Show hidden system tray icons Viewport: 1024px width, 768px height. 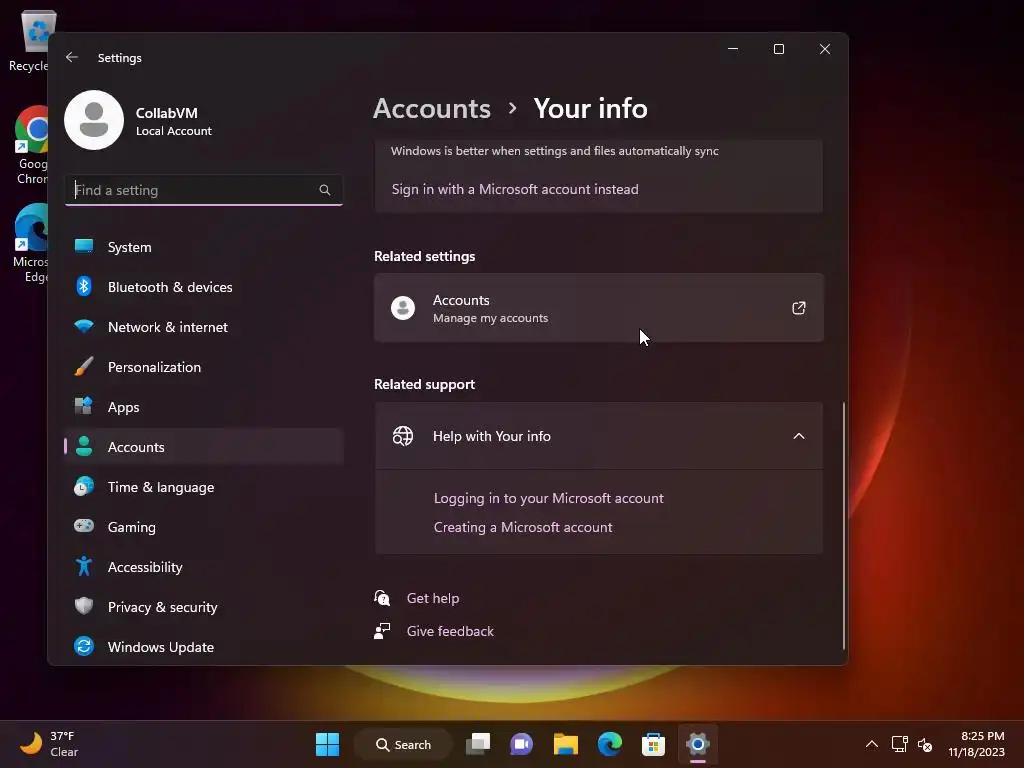tap(872, 744)
